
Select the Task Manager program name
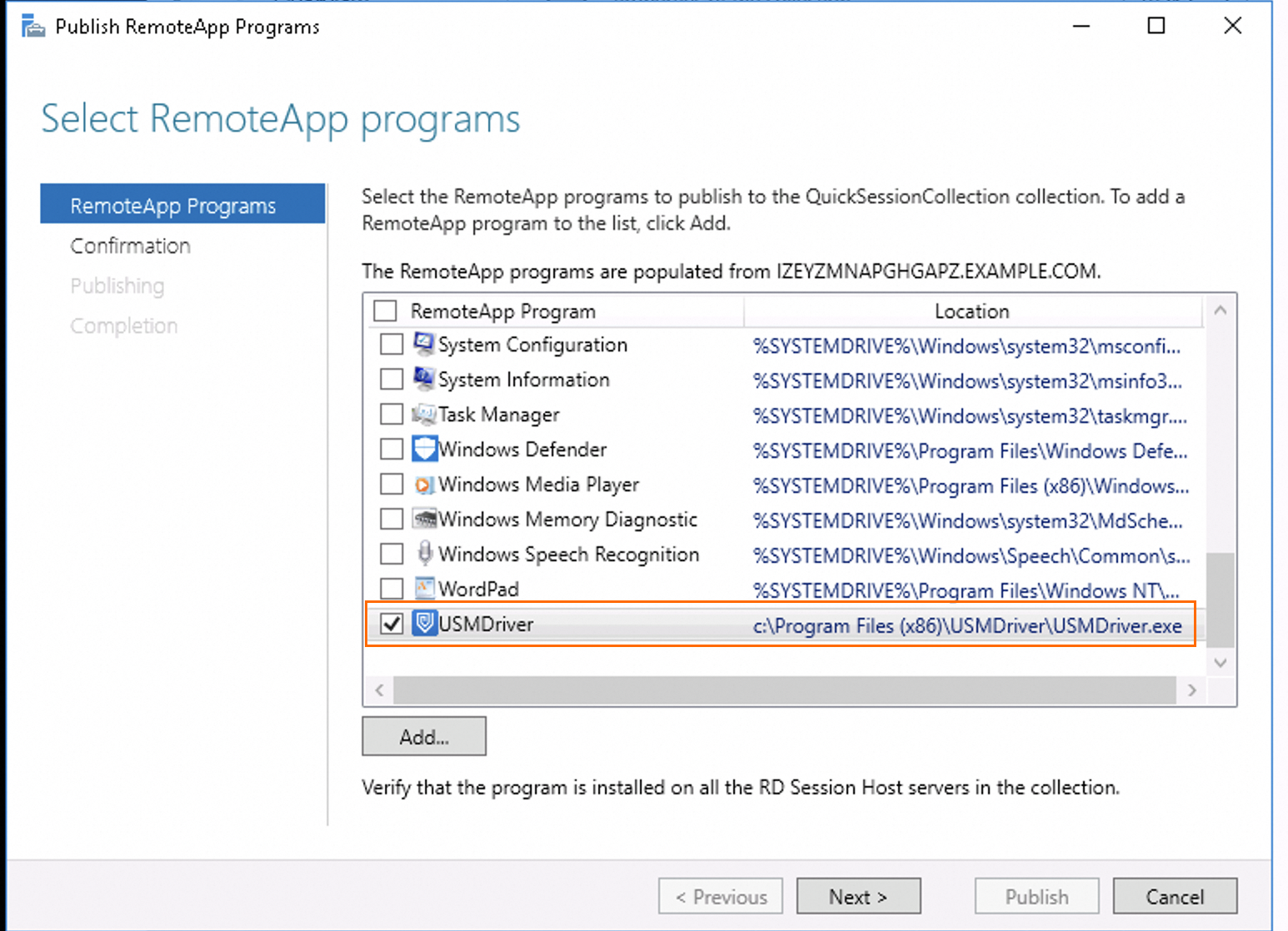(499, 415)
